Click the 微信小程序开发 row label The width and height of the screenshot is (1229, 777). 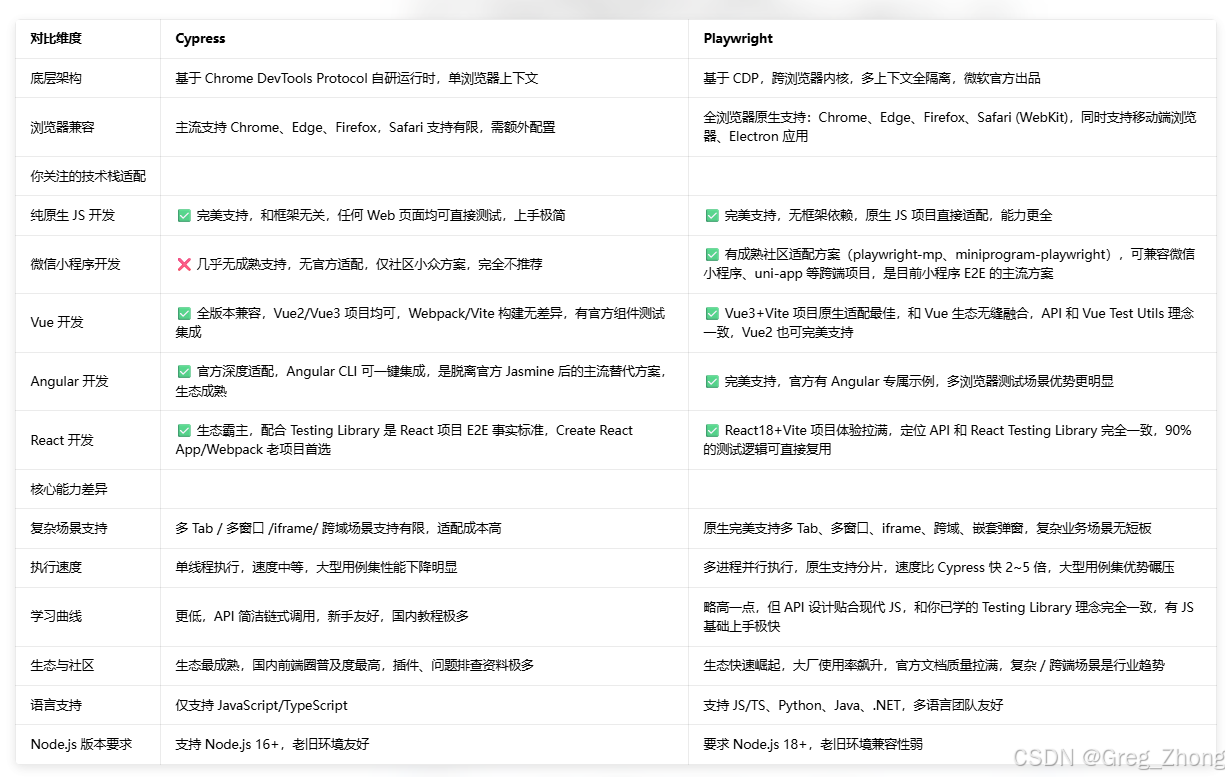(x=76, y=265)
